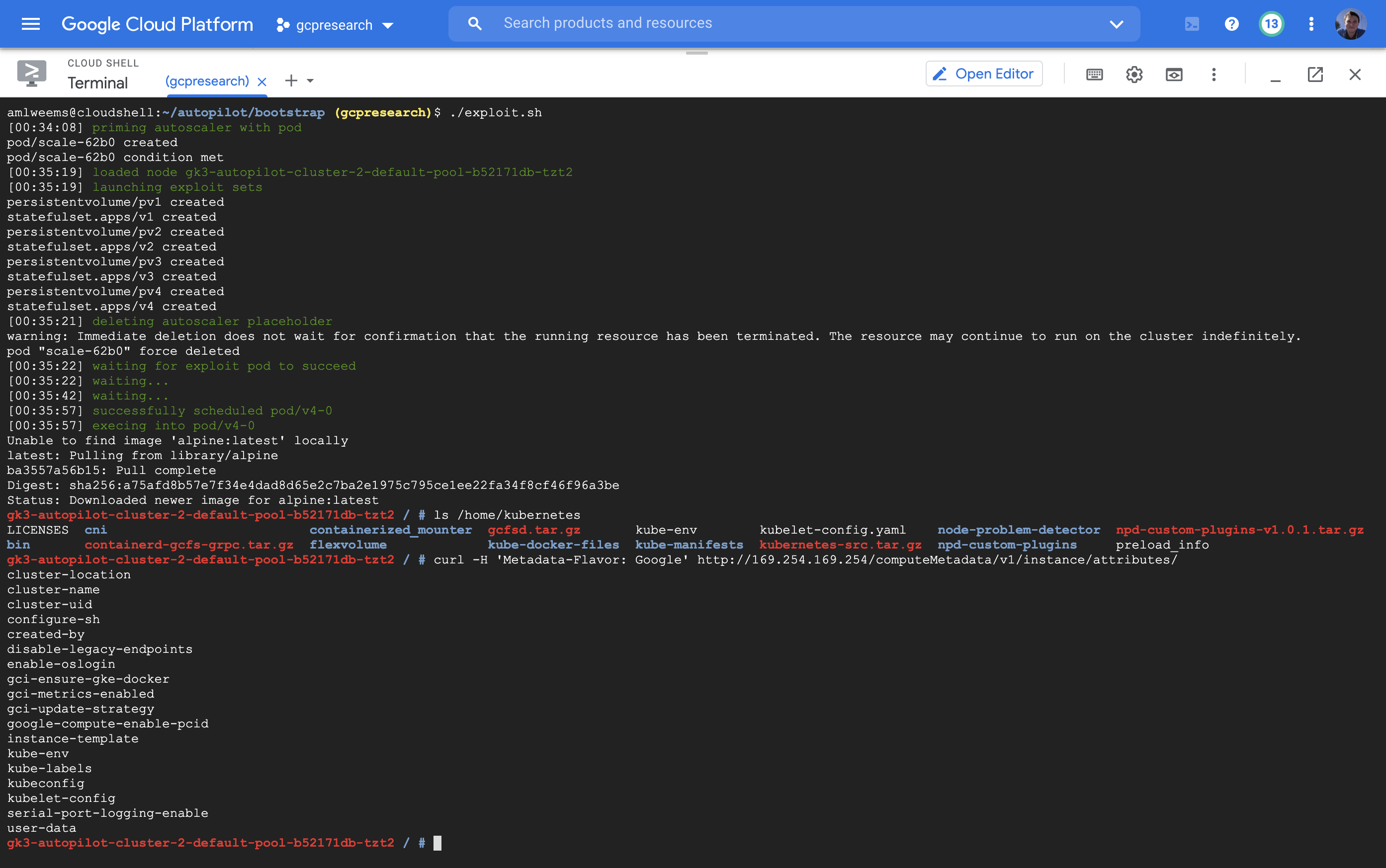The image size is (1386, 868).
Task: Open the top bar three-dot settings menu
Action: 1311,24
